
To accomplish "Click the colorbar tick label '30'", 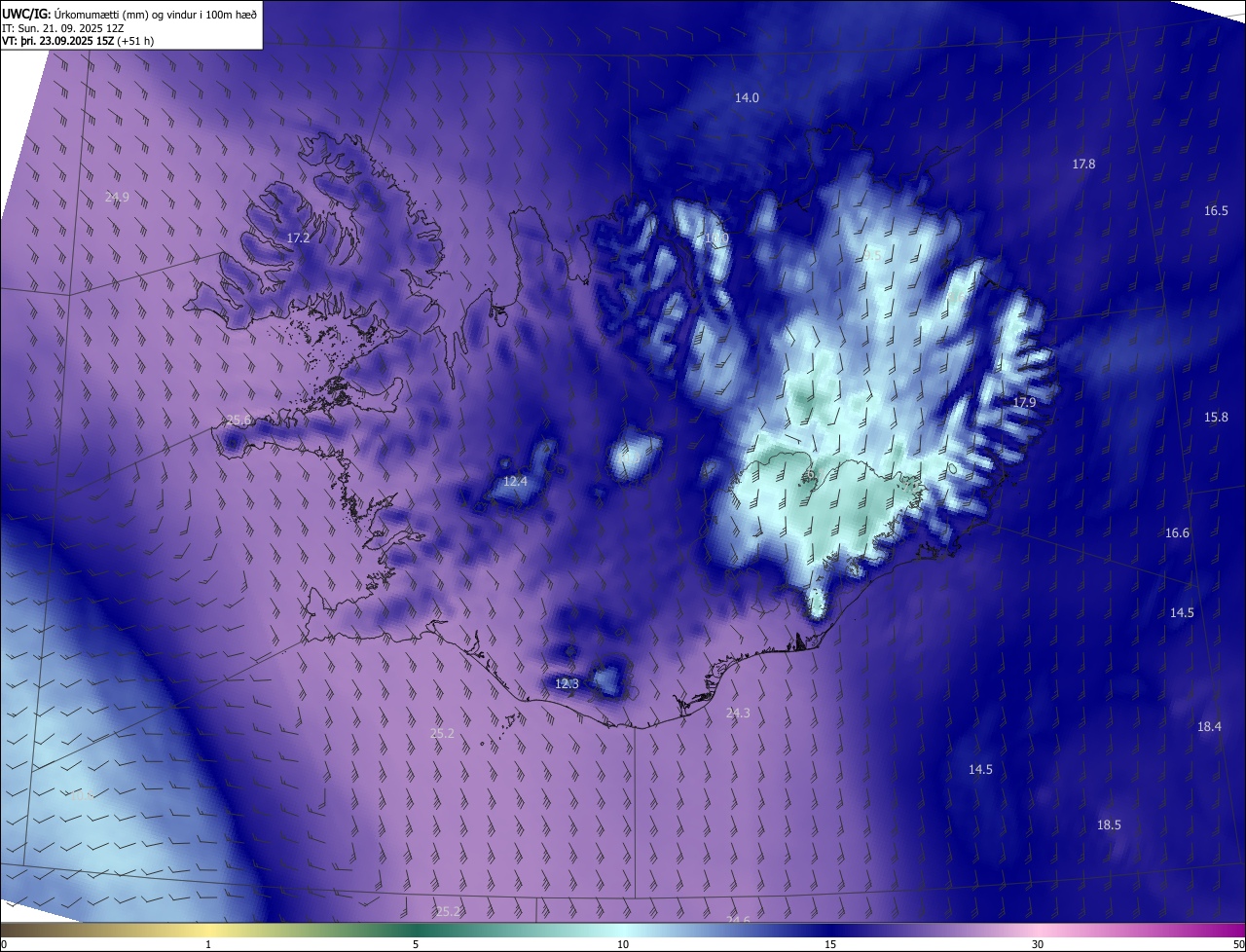I will tap(1038, 944).
